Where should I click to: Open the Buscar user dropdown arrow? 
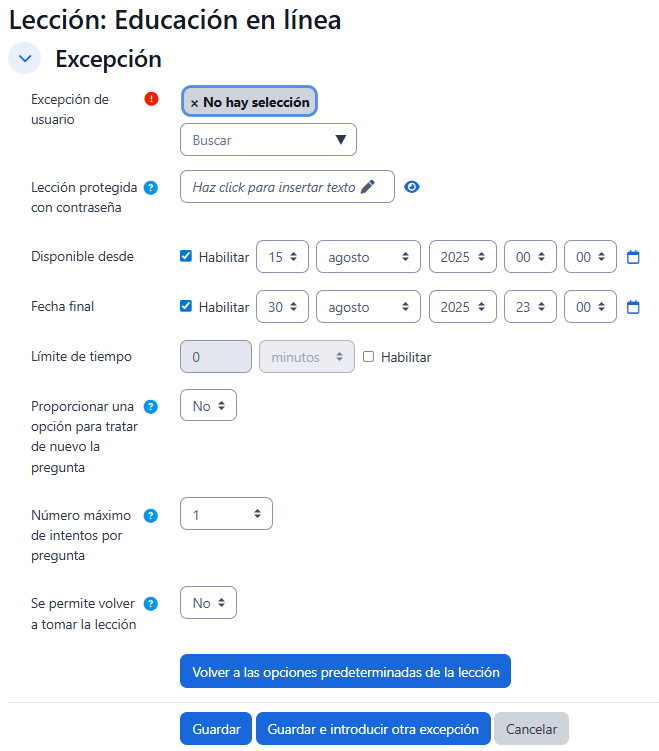pyautogui.click(x=340, y=140)
